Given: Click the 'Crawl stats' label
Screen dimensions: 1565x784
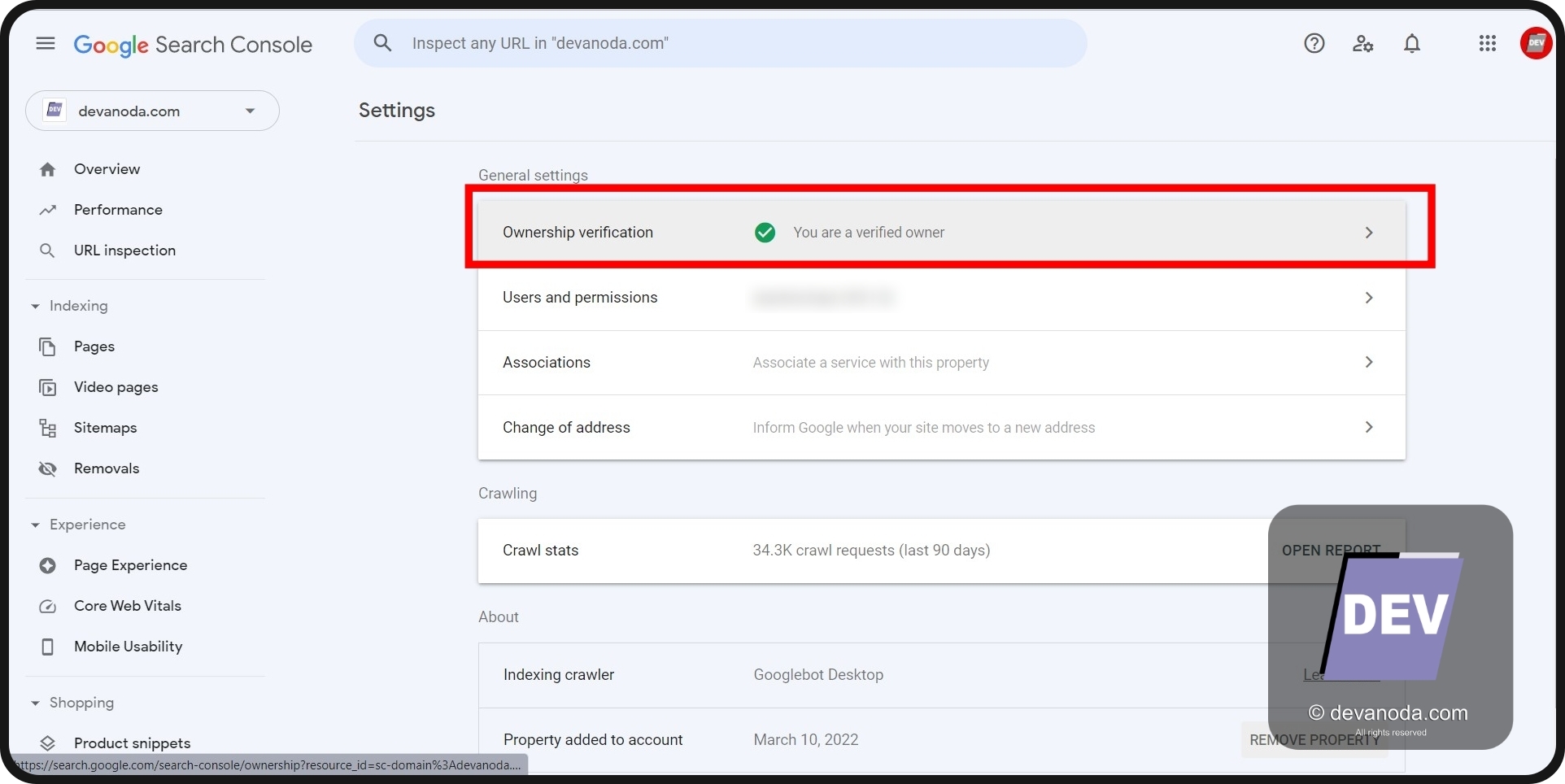Looking at the screenshot, I should click(541, 551).
